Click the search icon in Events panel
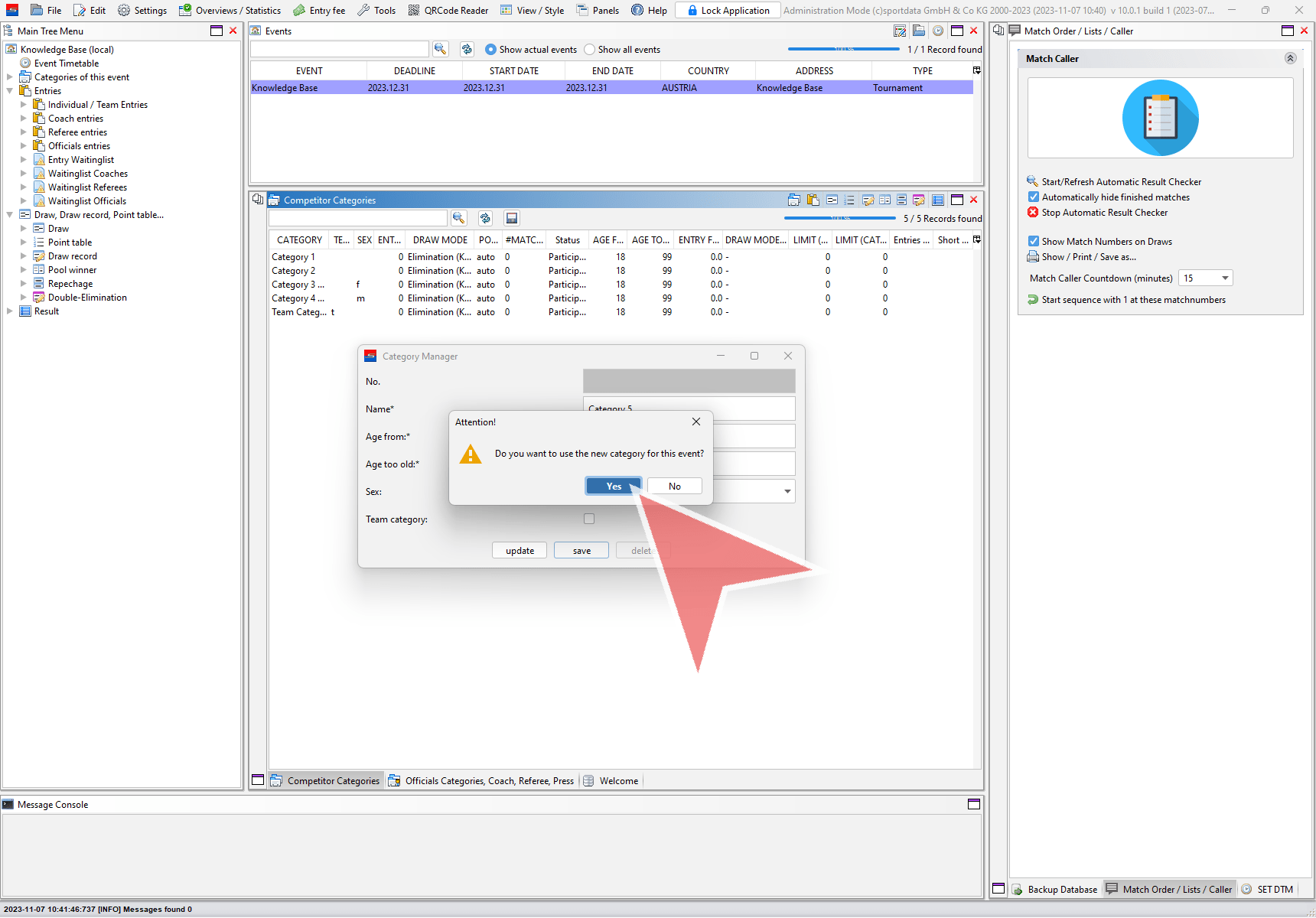The height and width of the screenshot is (918, 1316). 440,49
